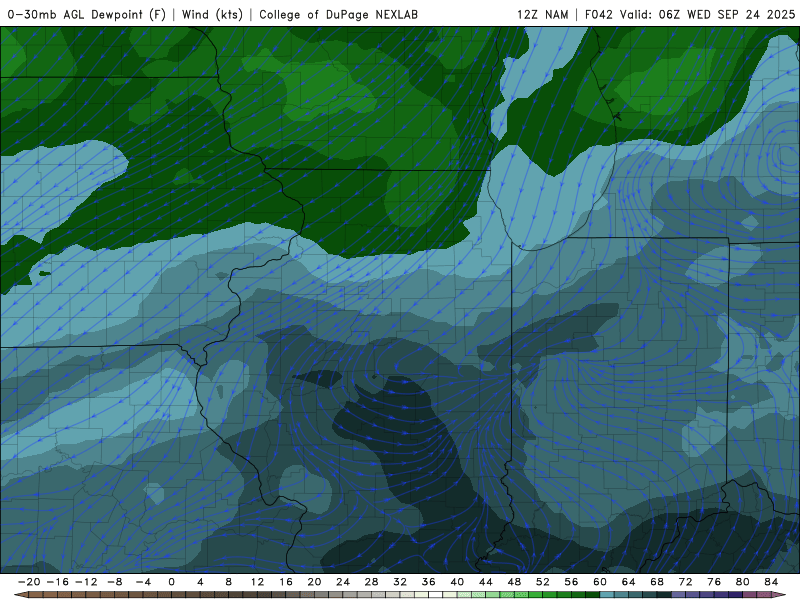Click the 64 colorbar scale label
Image resolution: width=800 pixels, height=600 pixels.
coord(629,582)
